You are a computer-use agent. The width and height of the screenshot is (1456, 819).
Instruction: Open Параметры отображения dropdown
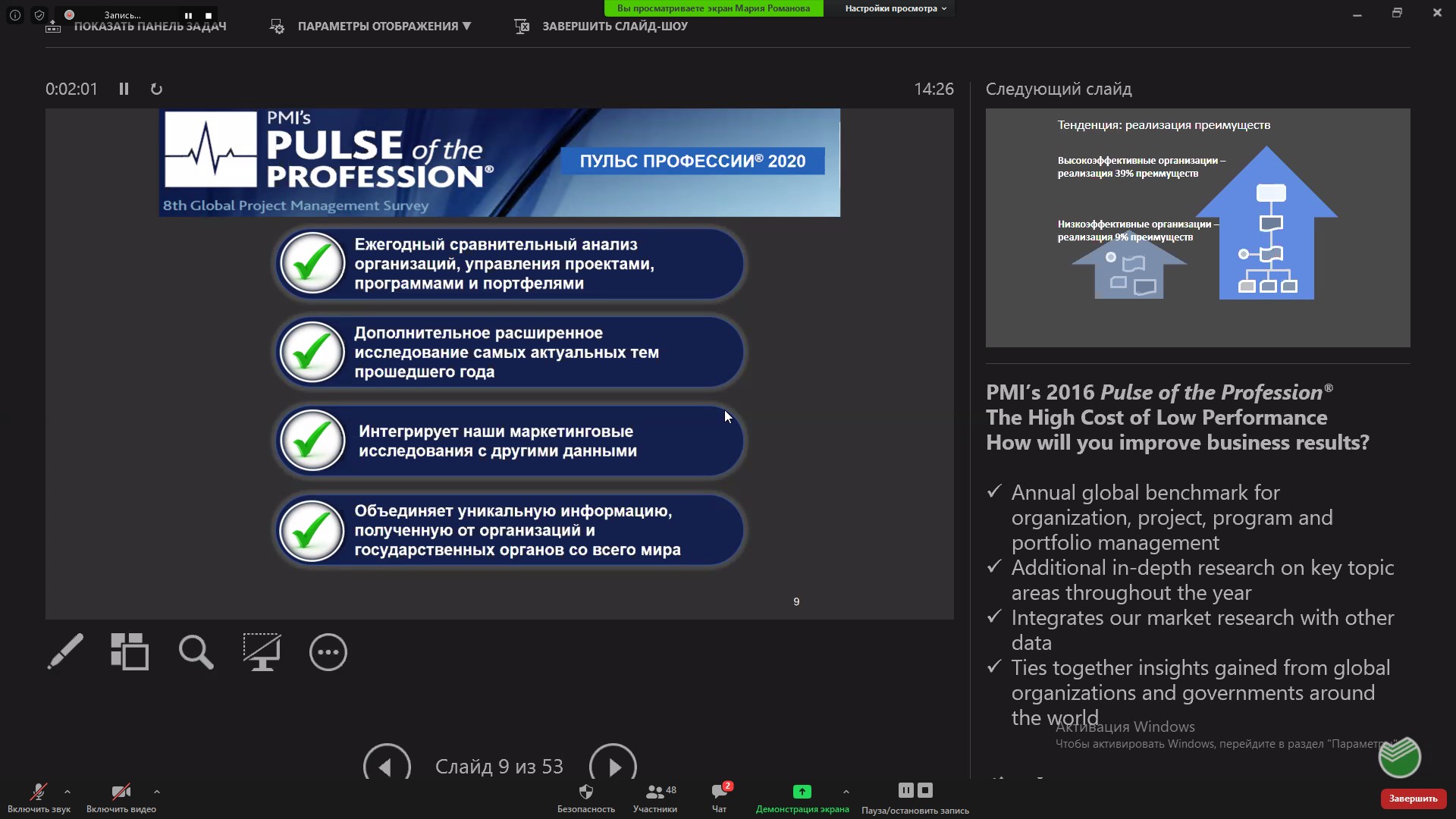point(371,27)
